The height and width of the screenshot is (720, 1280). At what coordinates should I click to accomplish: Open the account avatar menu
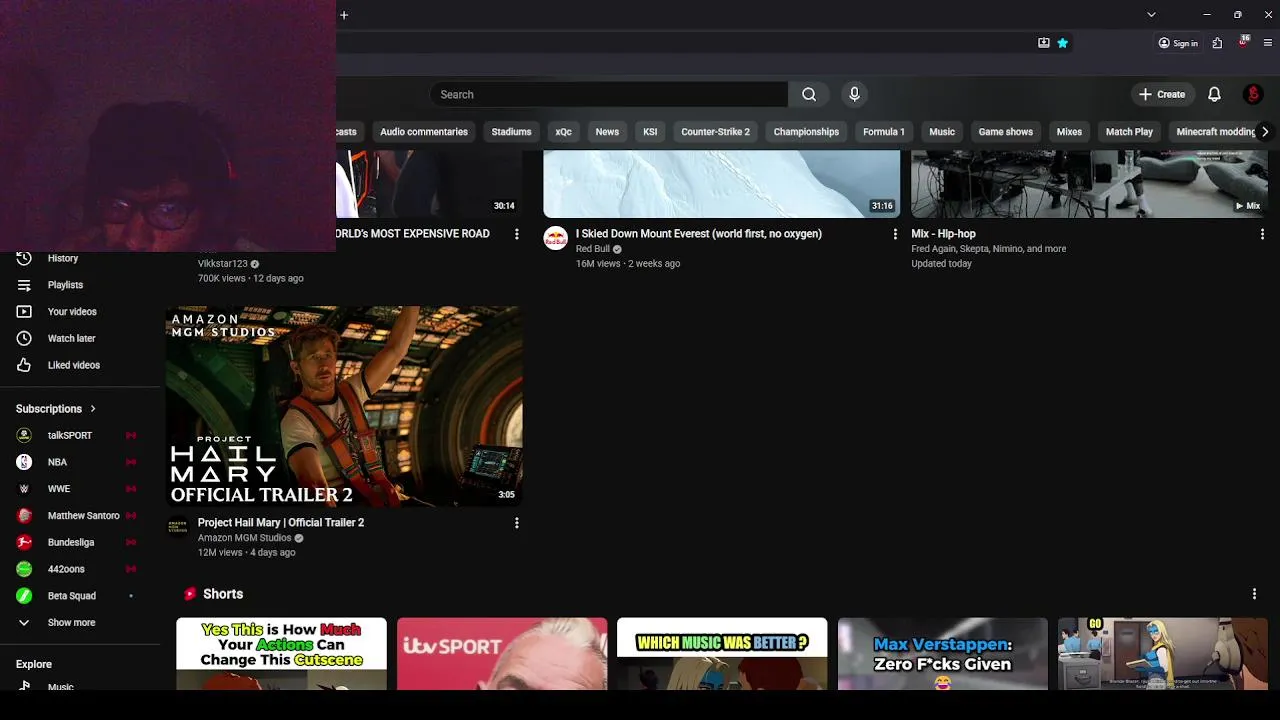click(x=1253, y=94)
